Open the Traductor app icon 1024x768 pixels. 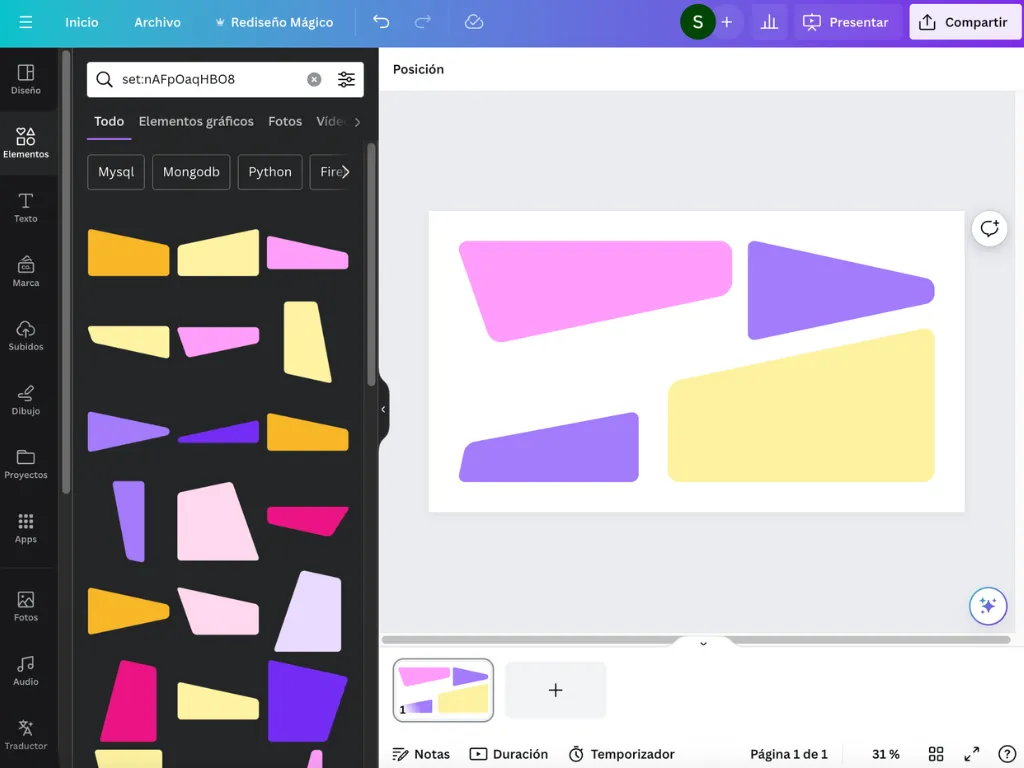click(x=26, y=735)
